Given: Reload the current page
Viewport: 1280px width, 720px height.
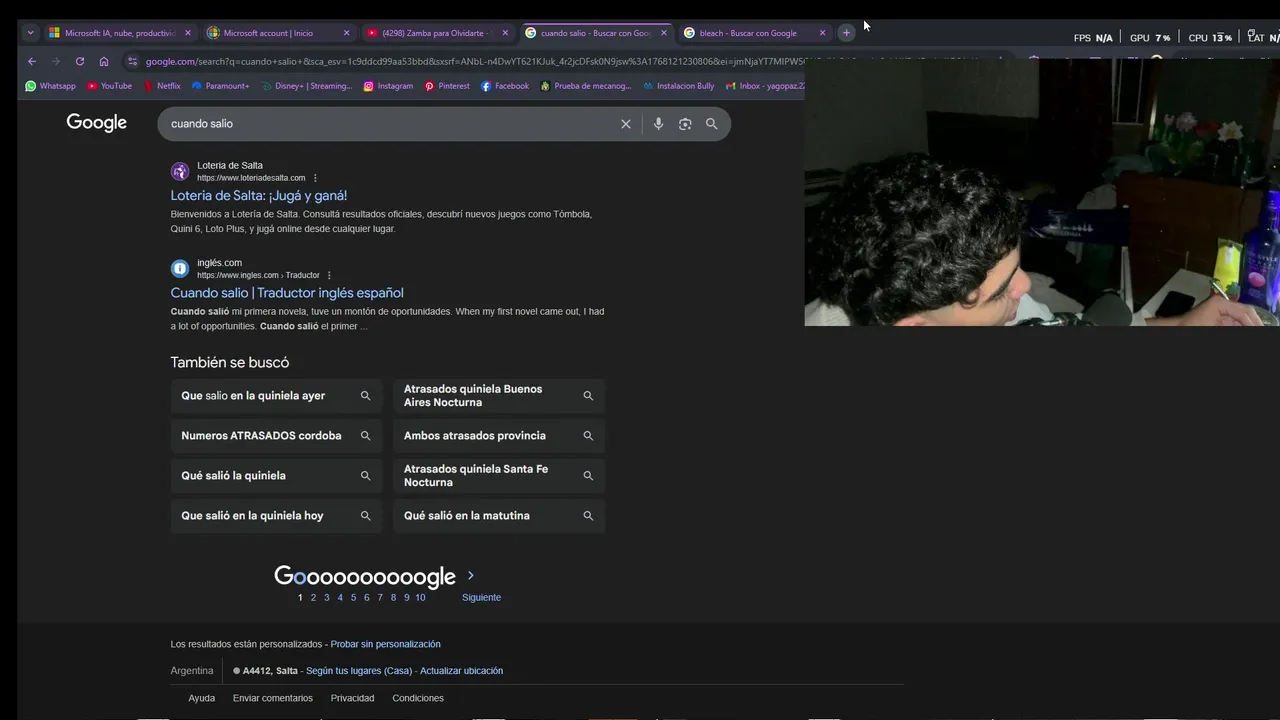Looking at the screenshot, I should tap(80, 61).
